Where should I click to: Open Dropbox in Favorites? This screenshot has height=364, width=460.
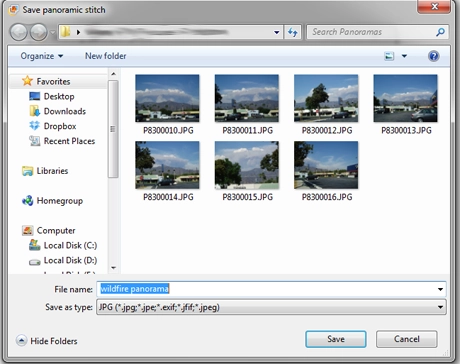60,126
